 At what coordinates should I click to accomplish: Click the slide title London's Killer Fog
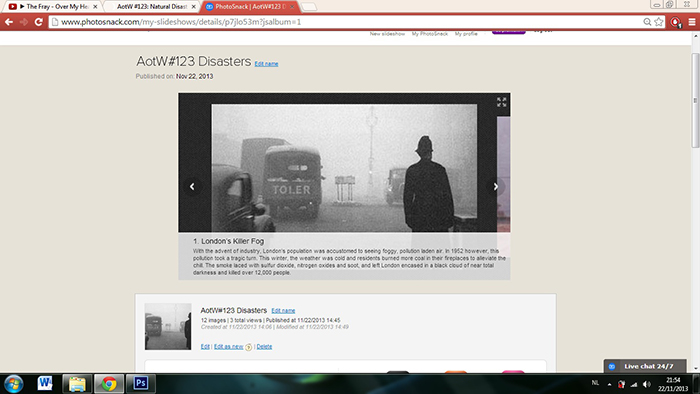click(229, 241)
